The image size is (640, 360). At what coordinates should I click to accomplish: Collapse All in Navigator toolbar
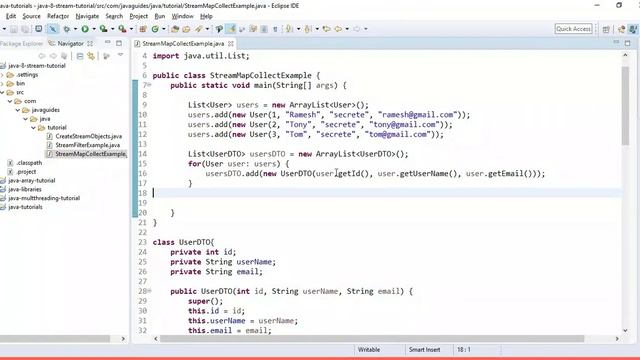pos(80,56)
